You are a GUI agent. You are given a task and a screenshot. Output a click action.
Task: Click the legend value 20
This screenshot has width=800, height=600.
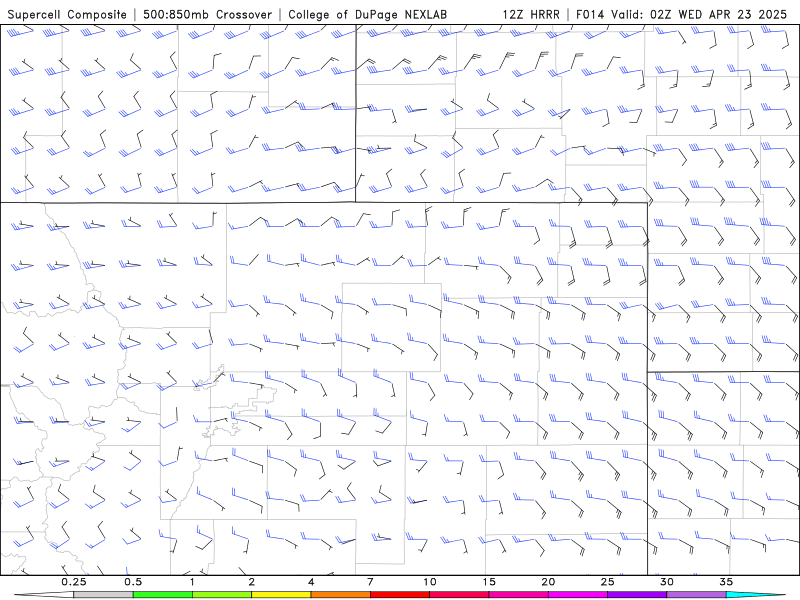pos(548,582)
